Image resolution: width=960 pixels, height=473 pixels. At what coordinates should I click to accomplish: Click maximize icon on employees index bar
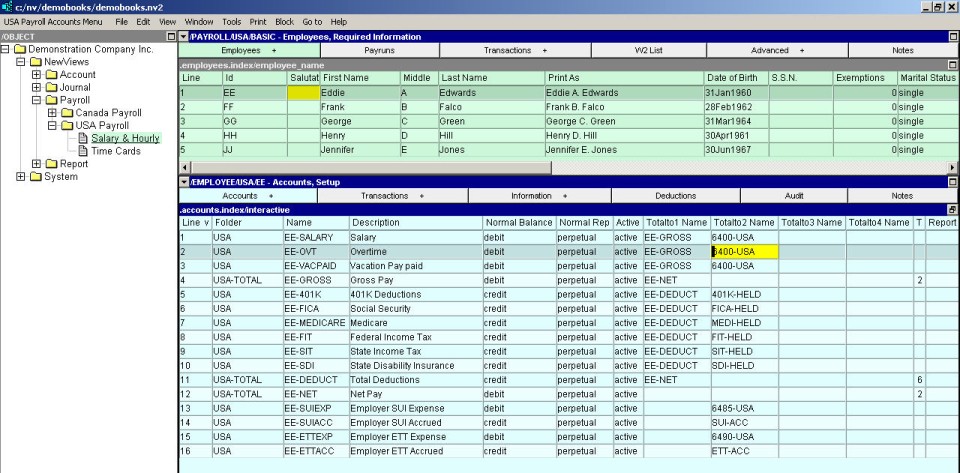click(952, 64)
